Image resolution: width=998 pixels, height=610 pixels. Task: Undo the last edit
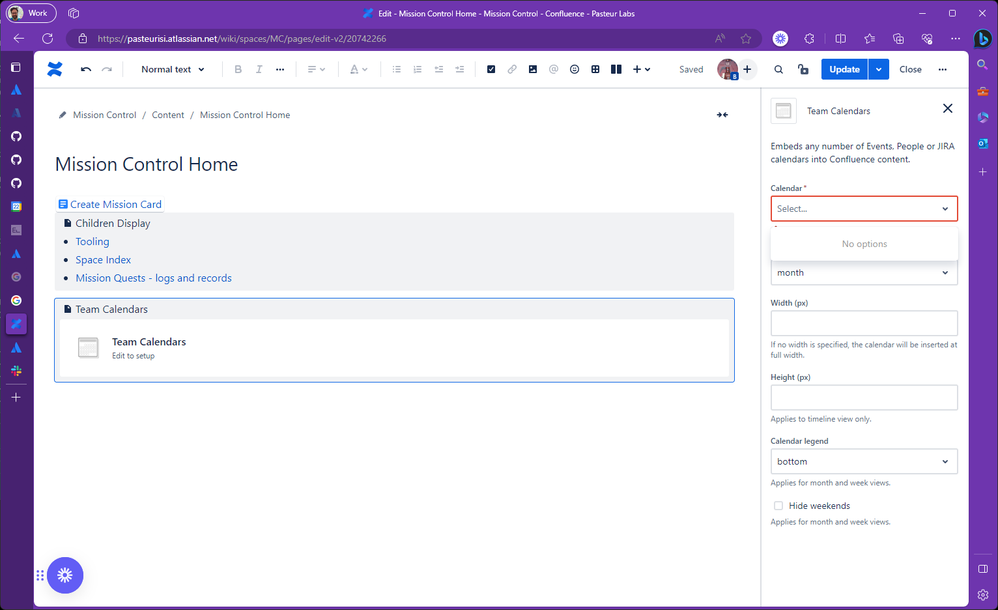coord(85,69)
